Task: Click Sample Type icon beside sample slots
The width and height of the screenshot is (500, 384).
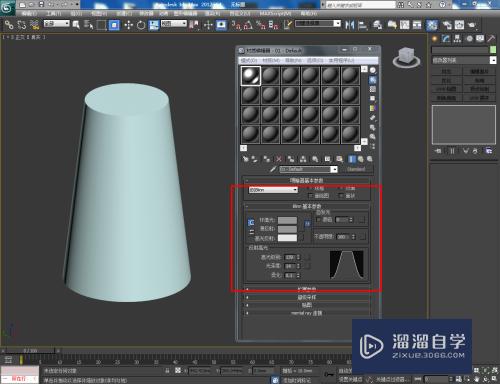Action: pos(373,70)
